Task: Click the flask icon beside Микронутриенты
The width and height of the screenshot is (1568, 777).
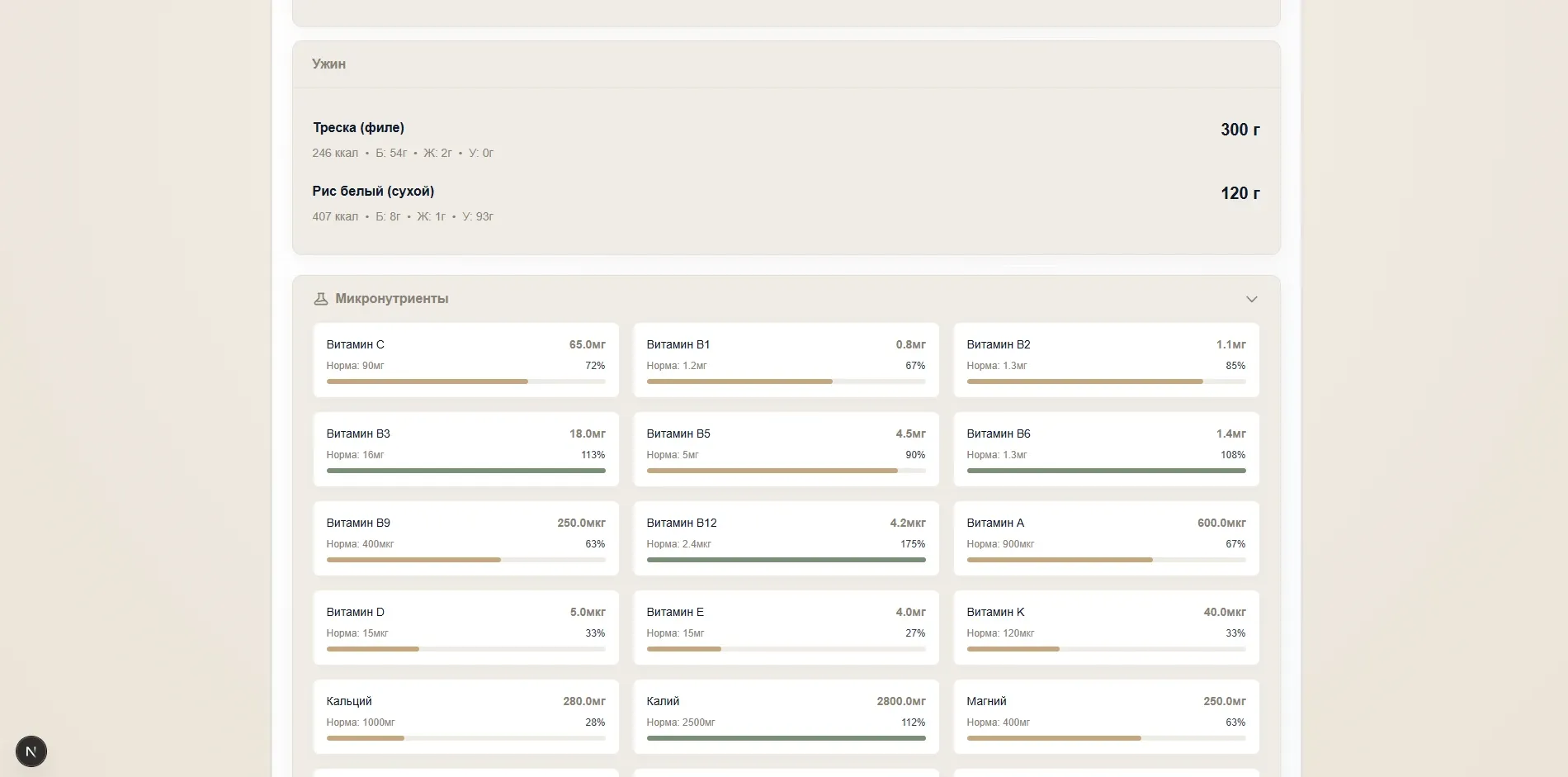Action: click(321, 299)
